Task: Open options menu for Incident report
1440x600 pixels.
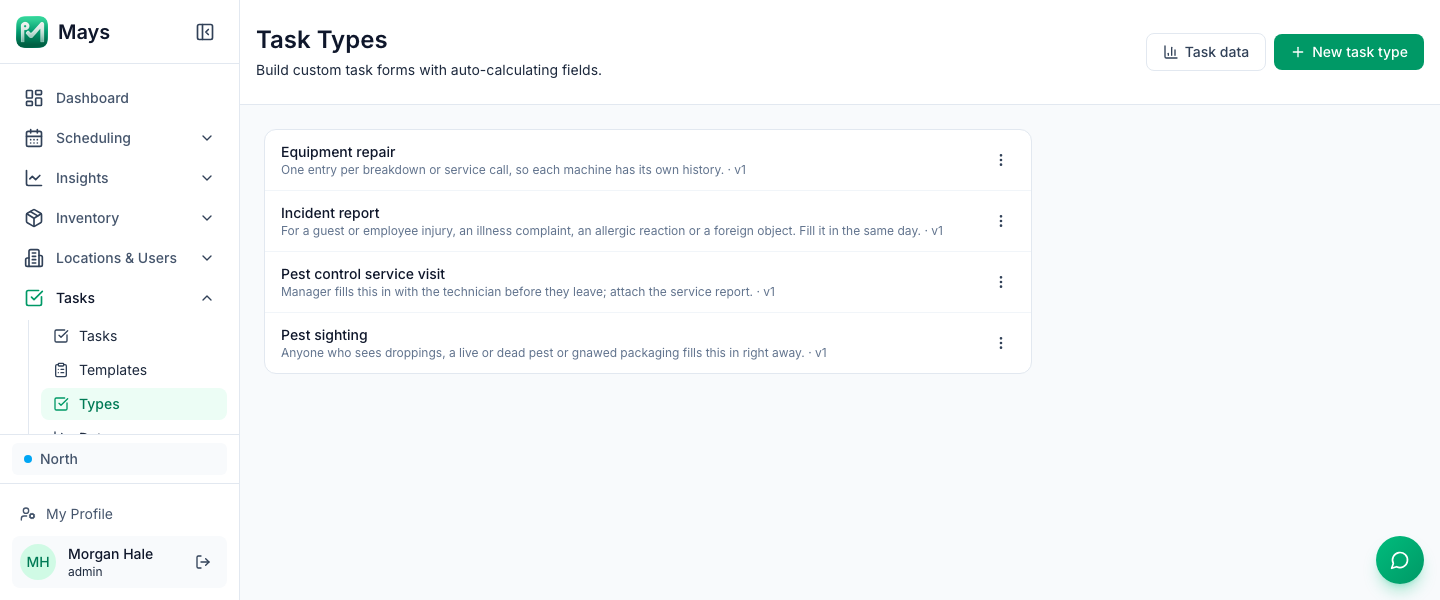Action: click(1001, 221)
